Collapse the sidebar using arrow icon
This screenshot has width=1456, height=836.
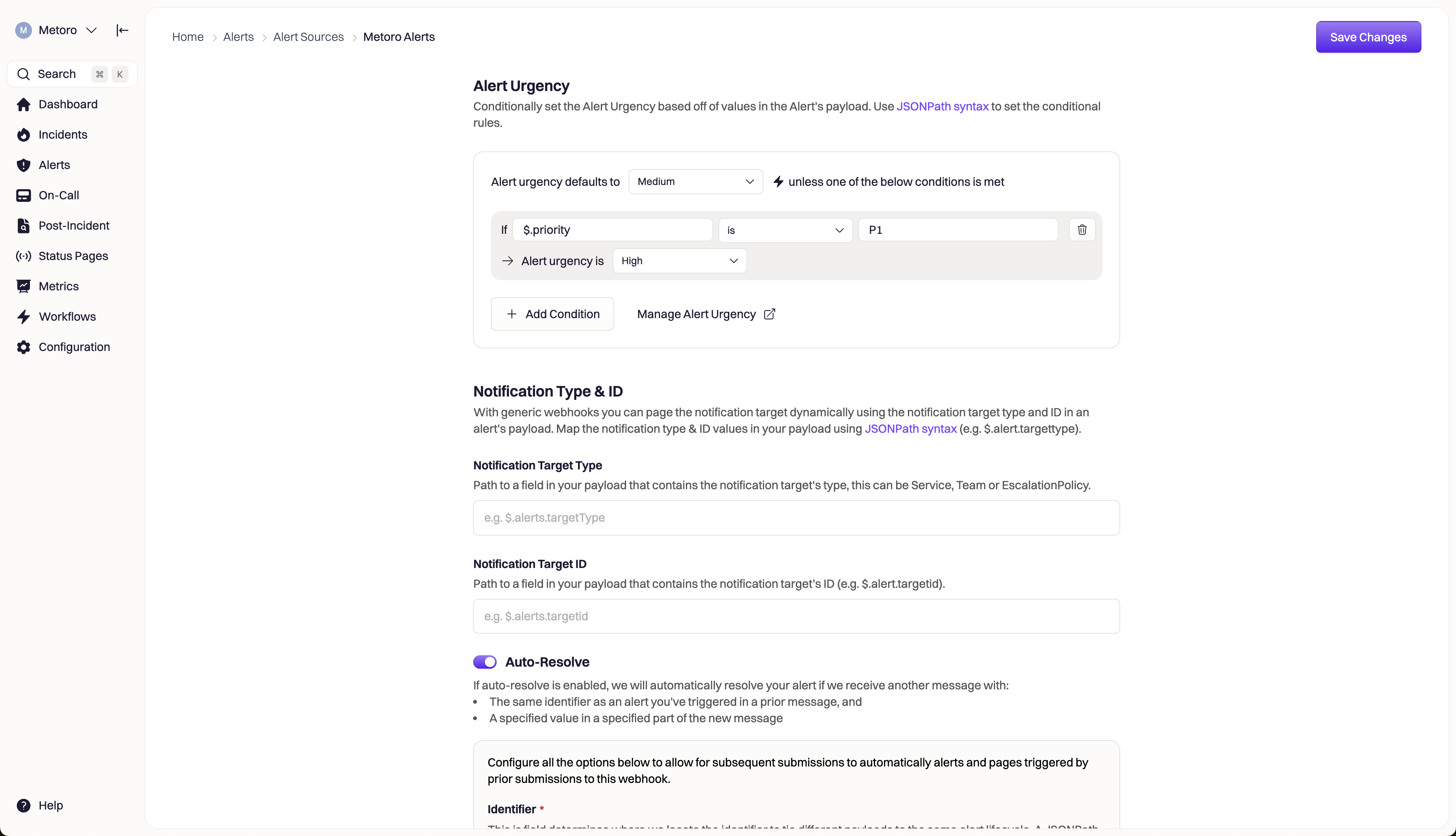pos(122,30)
